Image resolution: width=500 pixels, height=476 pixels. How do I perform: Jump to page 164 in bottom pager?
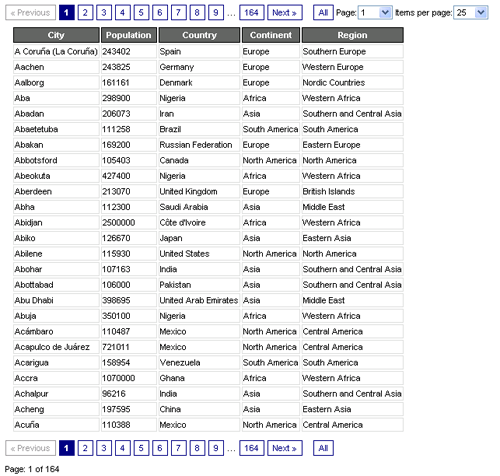click(251, 448)
